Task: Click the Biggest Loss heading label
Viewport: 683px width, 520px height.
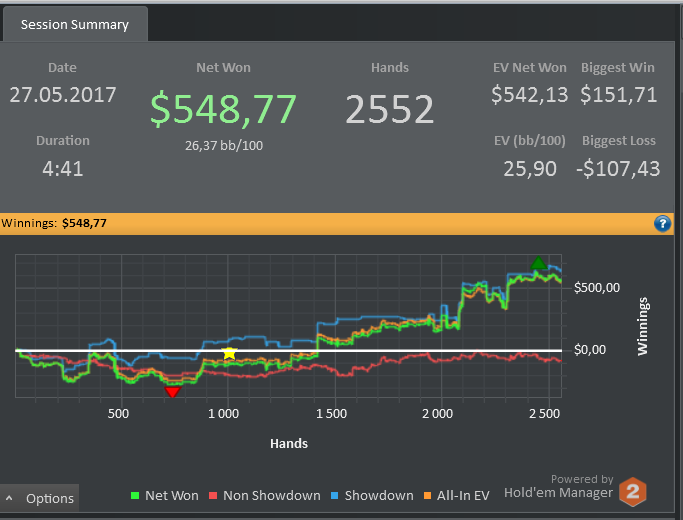Action: point(619,140)
